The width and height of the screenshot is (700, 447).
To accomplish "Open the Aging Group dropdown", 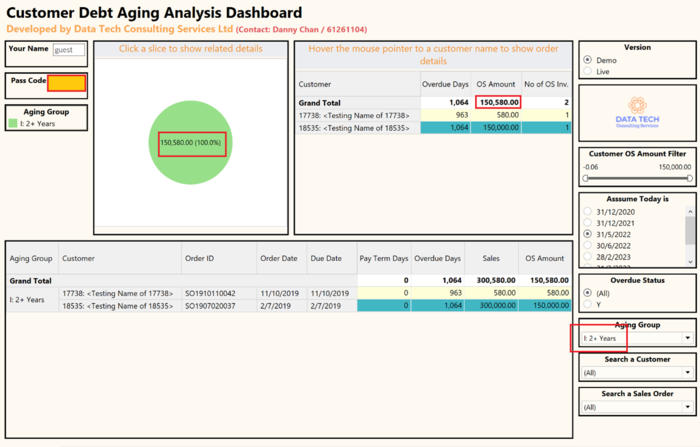I will tap(688, 339).
